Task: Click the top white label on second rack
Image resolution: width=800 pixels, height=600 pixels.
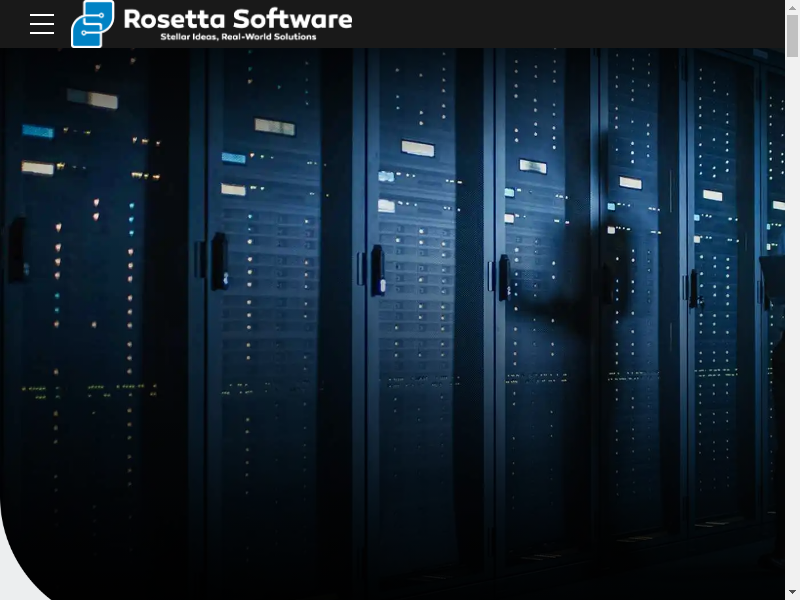Action: tap(274, 126)
